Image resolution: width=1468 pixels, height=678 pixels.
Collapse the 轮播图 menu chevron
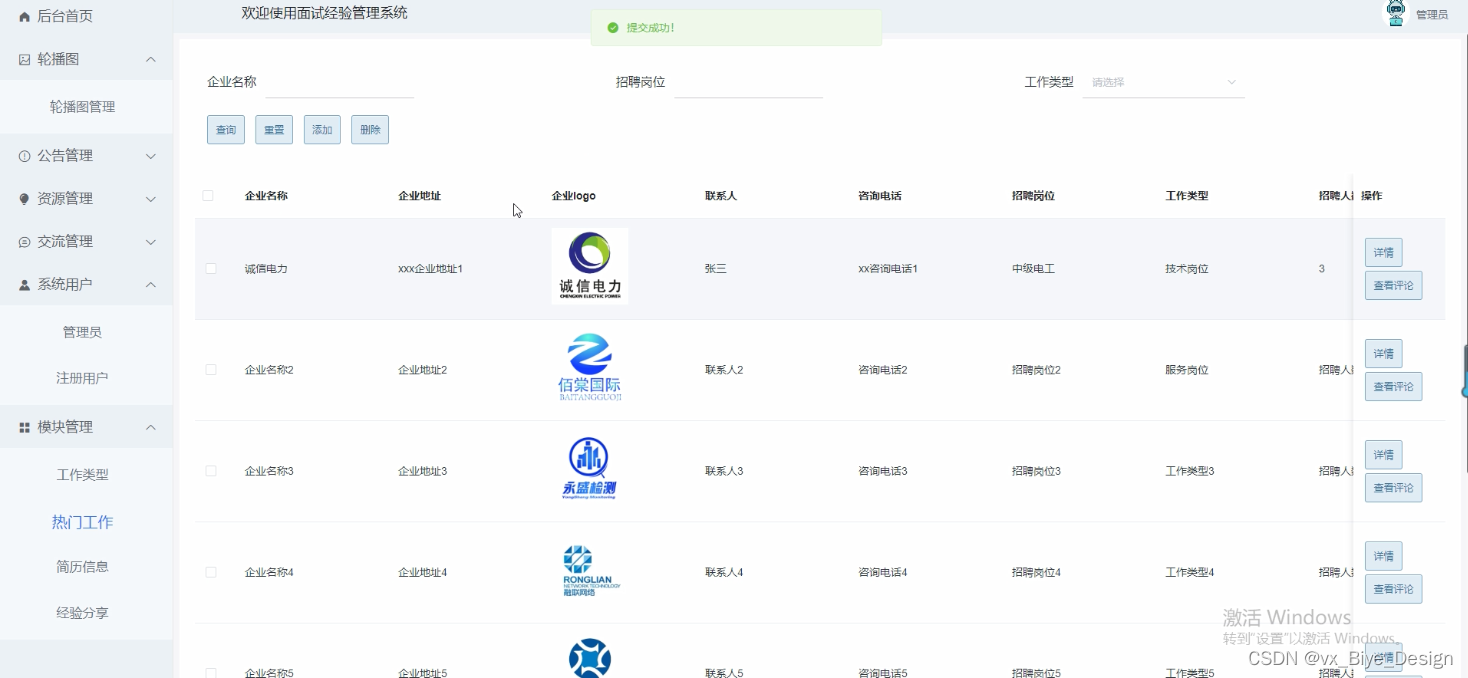point(151,60)
